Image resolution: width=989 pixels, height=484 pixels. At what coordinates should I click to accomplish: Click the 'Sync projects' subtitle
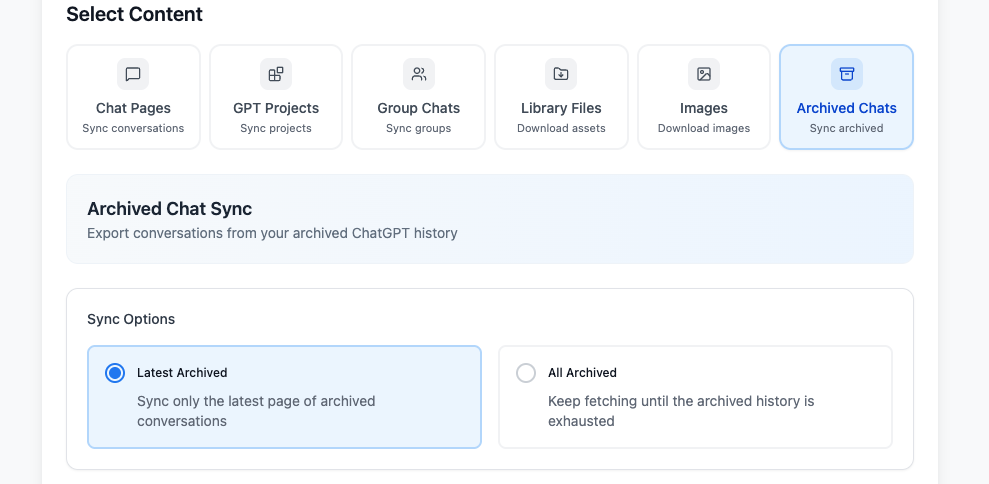point(276,129)
